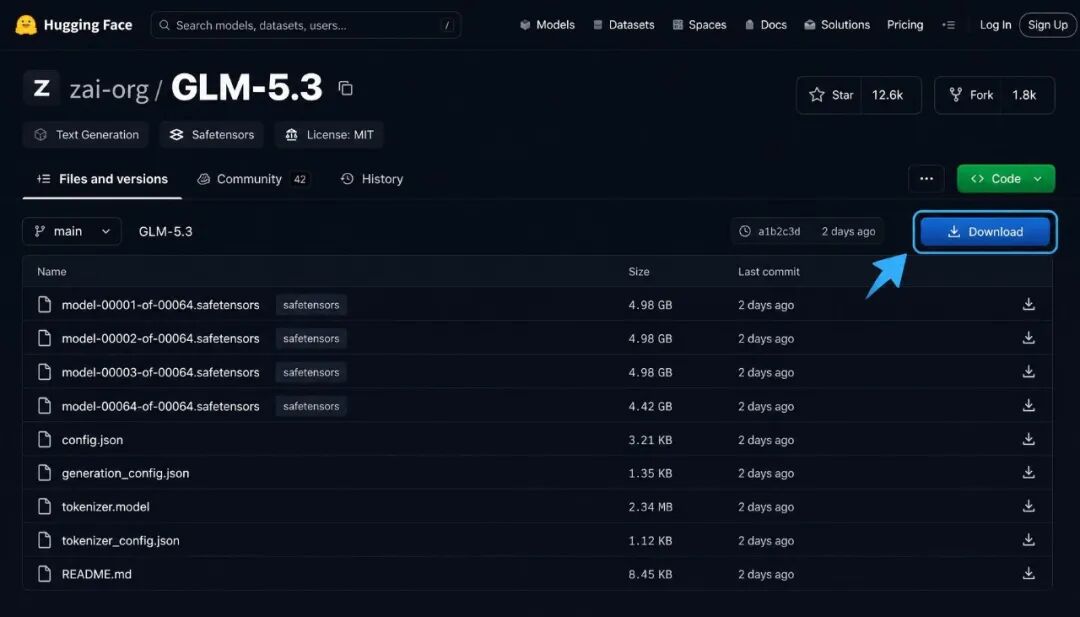Screen dimensions: 1080x617
Task: Click the Community count badge 42
Action: coord(300,179)
